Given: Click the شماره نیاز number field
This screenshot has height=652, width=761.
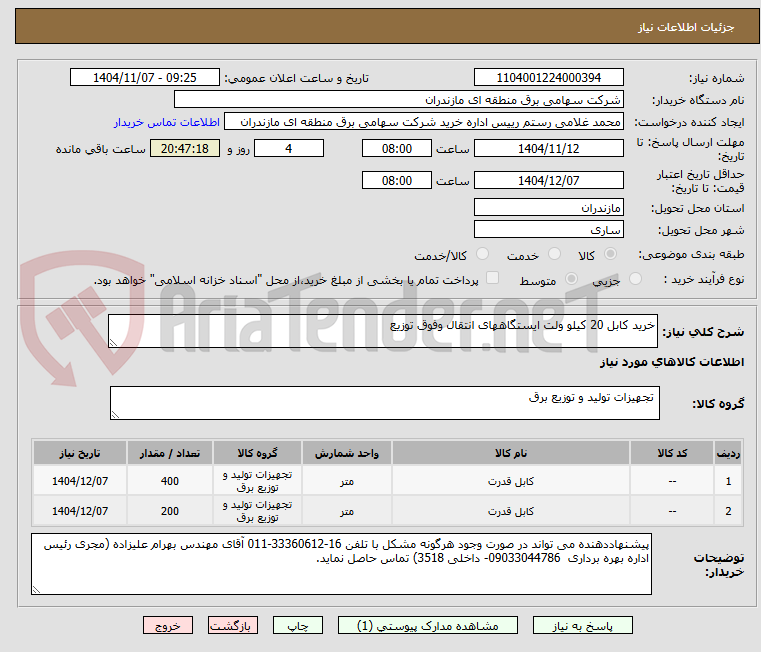Looking at the screenshot, I should (548, 77).
